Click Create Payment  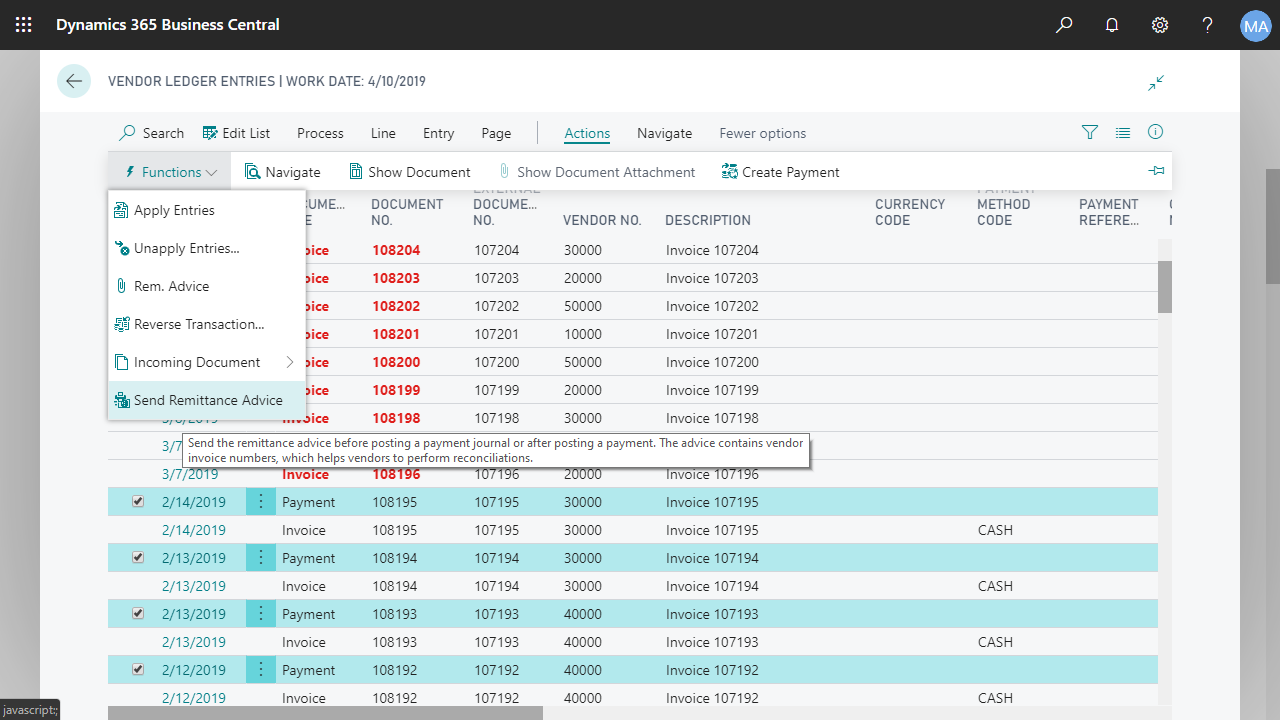click(x=780, y=172)
